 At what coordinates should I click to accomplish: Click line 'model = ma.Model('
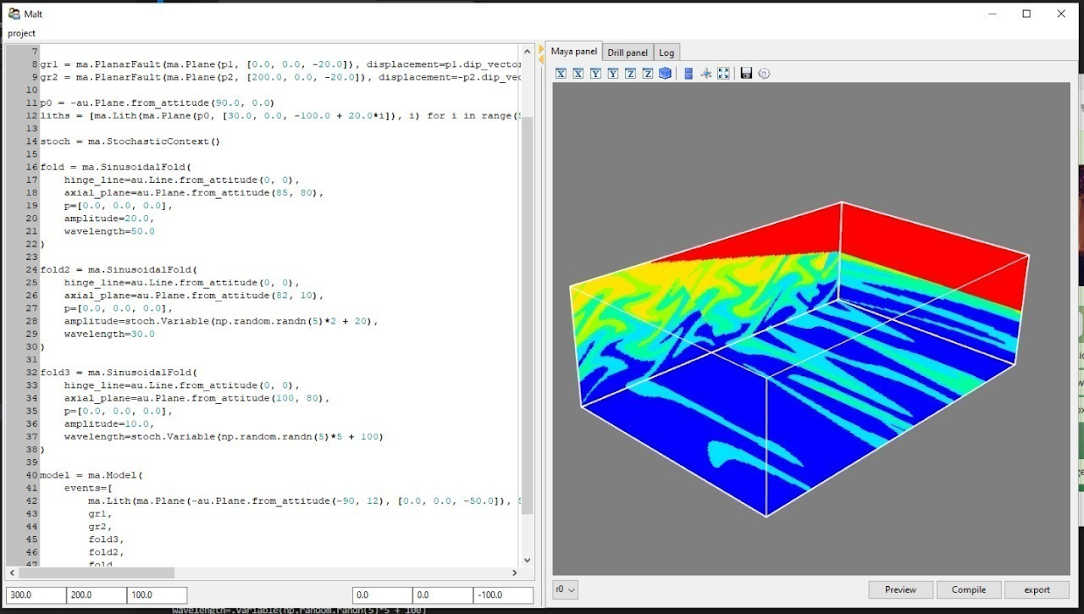(91, 475)
